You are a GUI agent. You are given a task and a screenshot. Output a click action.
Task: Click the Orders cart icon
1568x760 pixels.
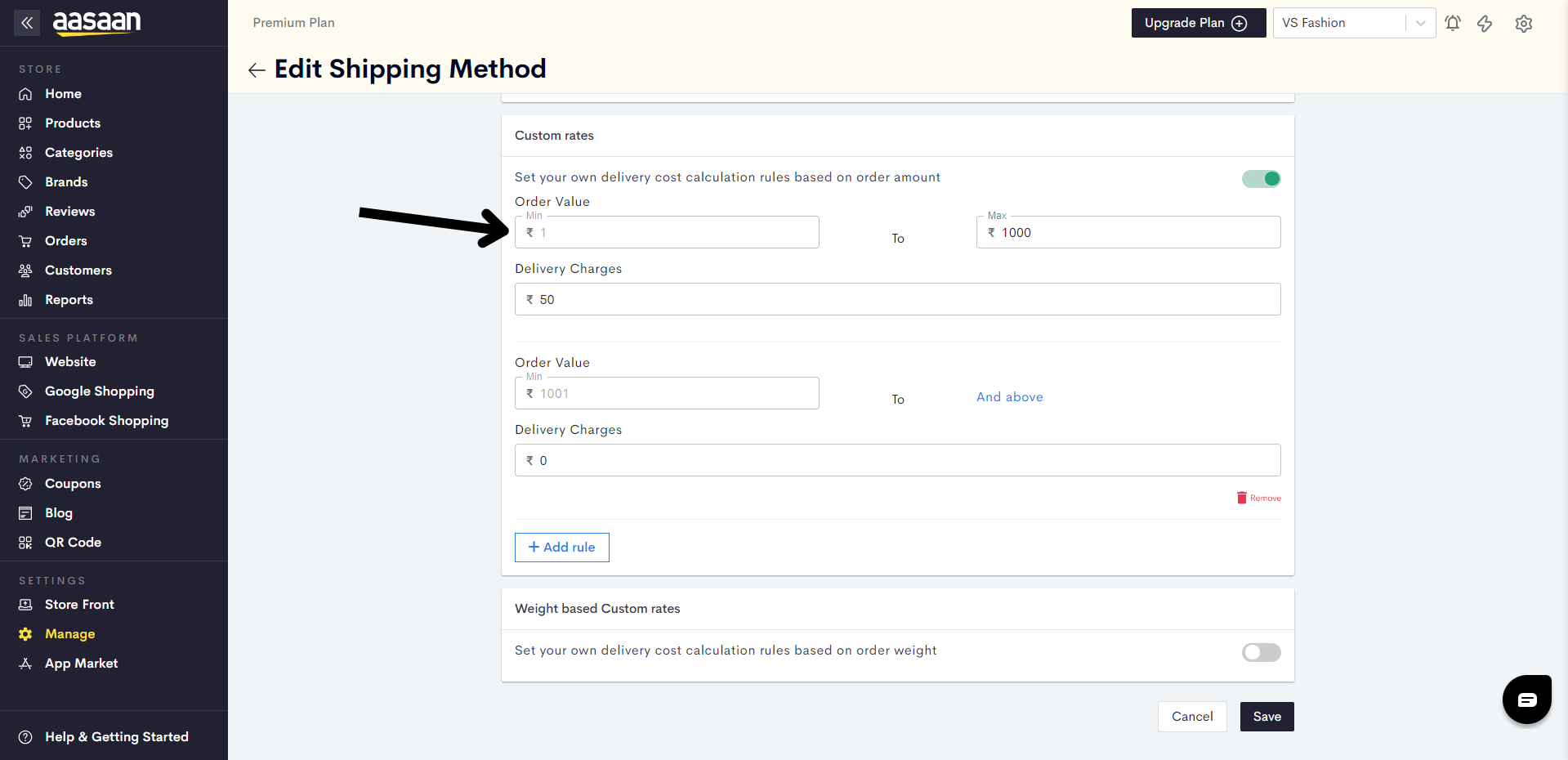coord(25,241)
